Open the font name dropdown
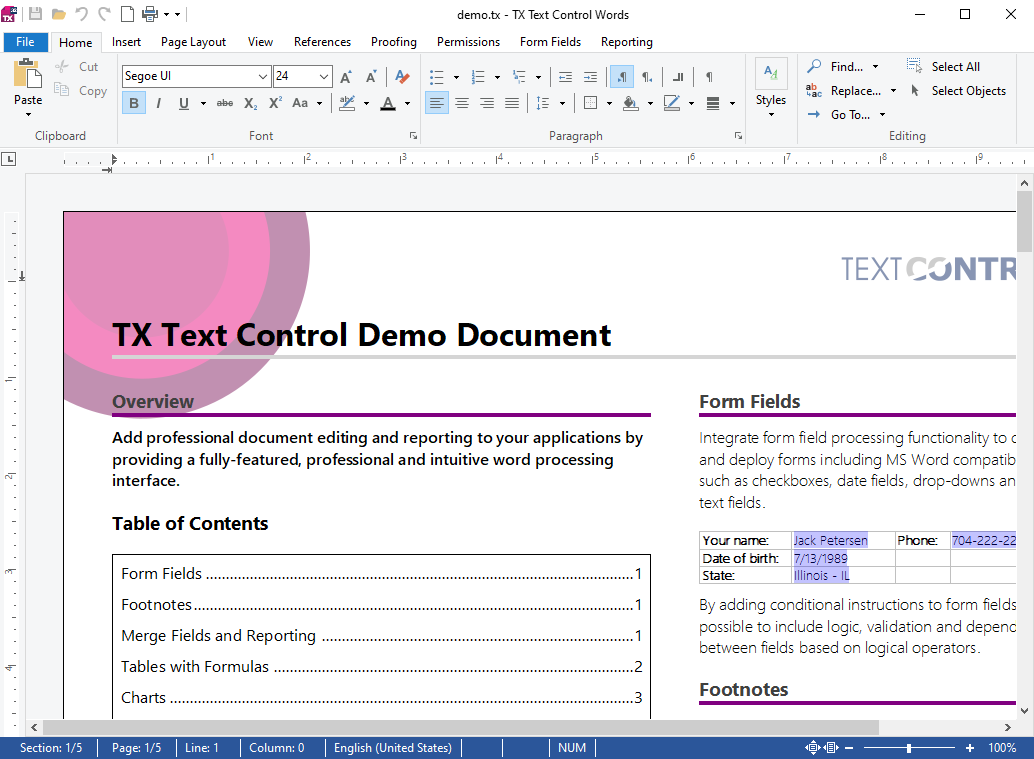 (263, 77)
